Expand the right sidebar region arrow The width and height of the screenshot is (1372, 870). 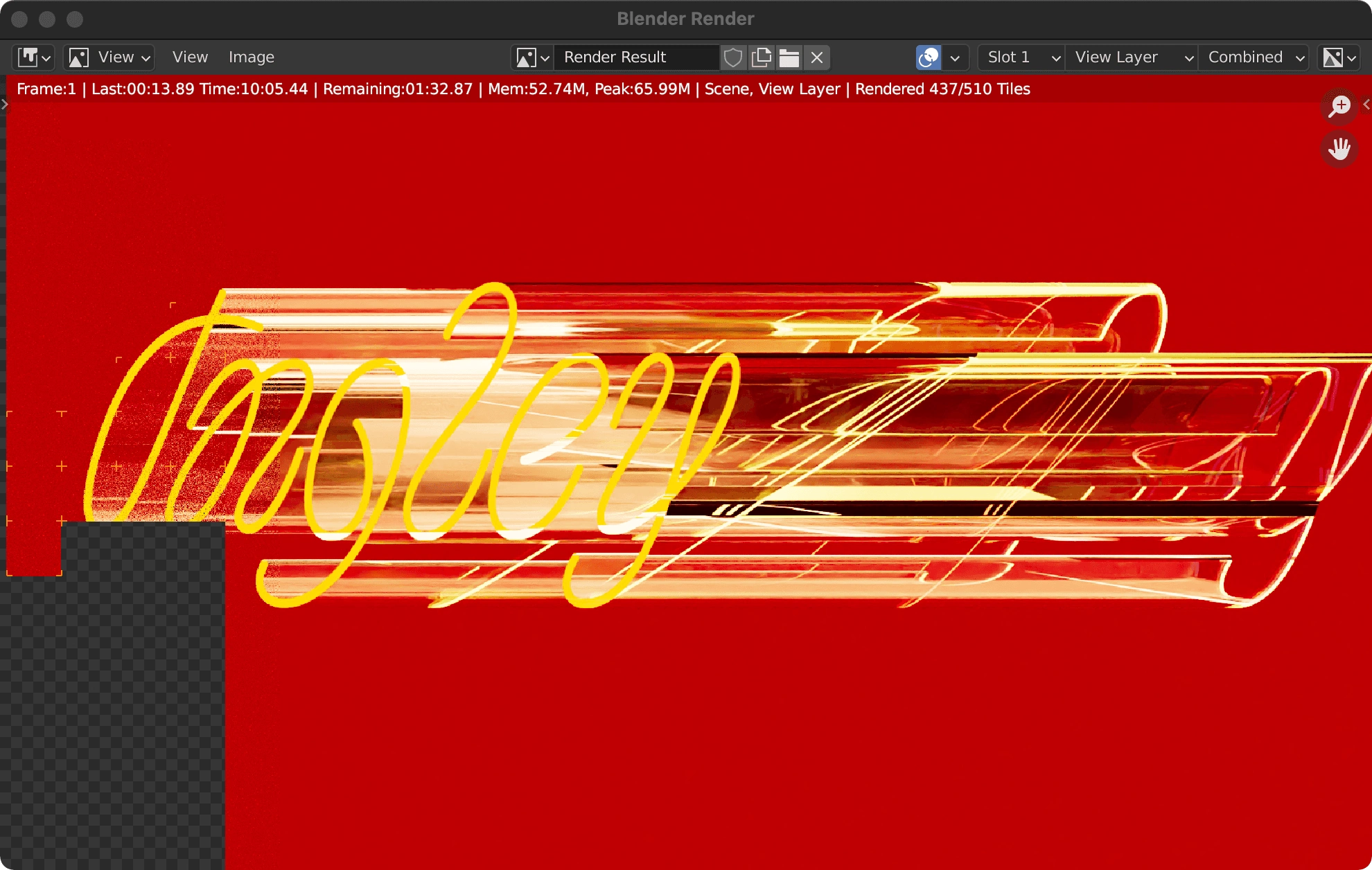pos(1366,105)
